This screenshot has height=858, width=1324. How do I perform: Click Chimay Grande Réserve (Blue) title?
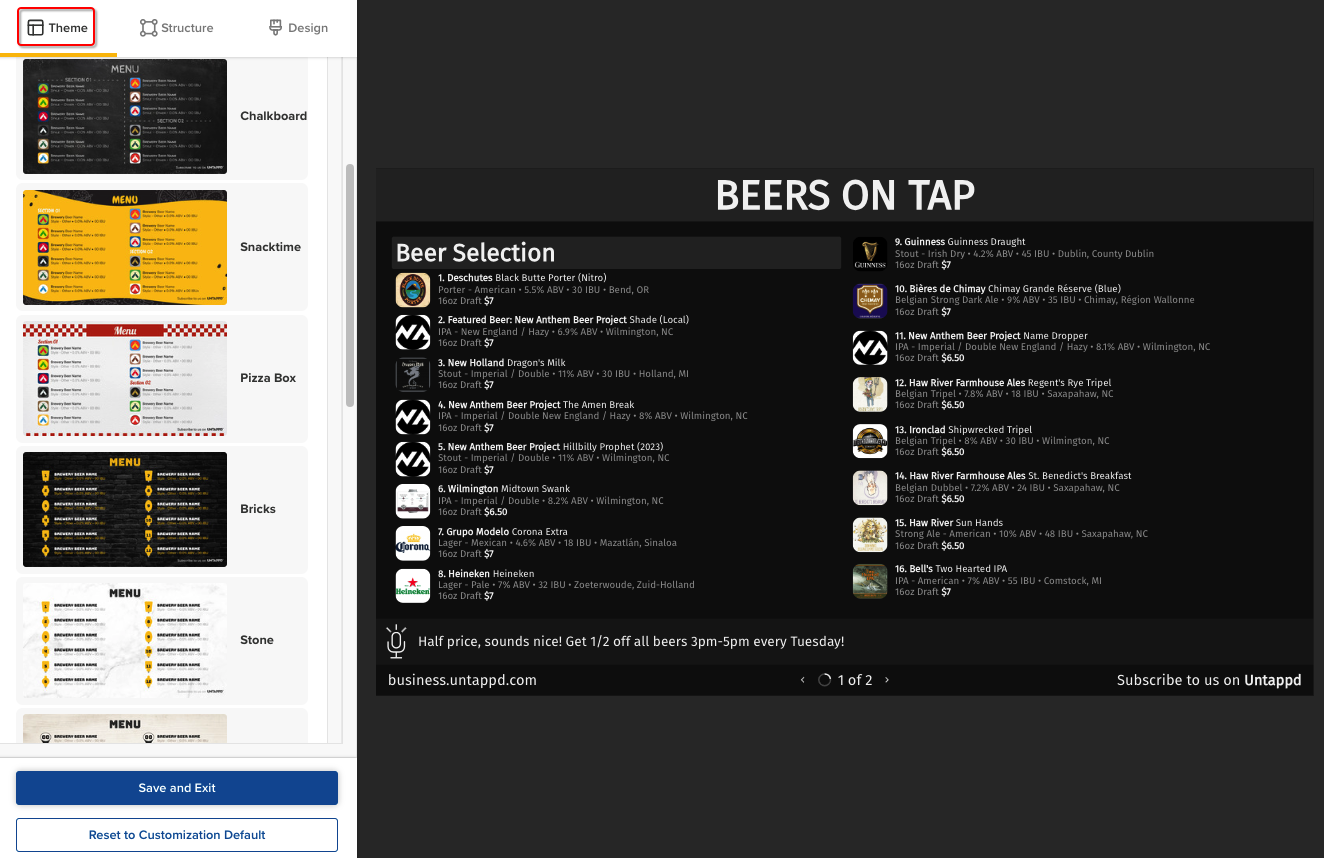[1008, 289]
